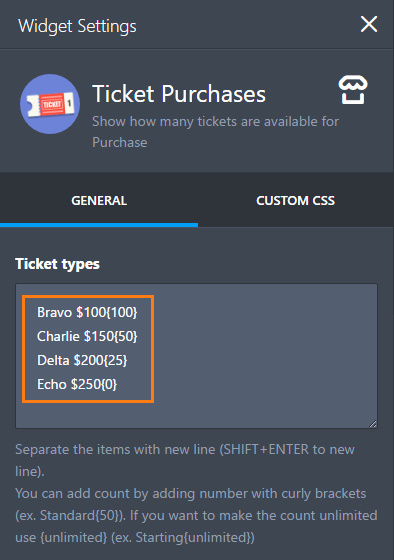This screenshot has height=560, width=394.
Task: Click empty area below Echo line in textarea
Action: [x=196, y=414]
